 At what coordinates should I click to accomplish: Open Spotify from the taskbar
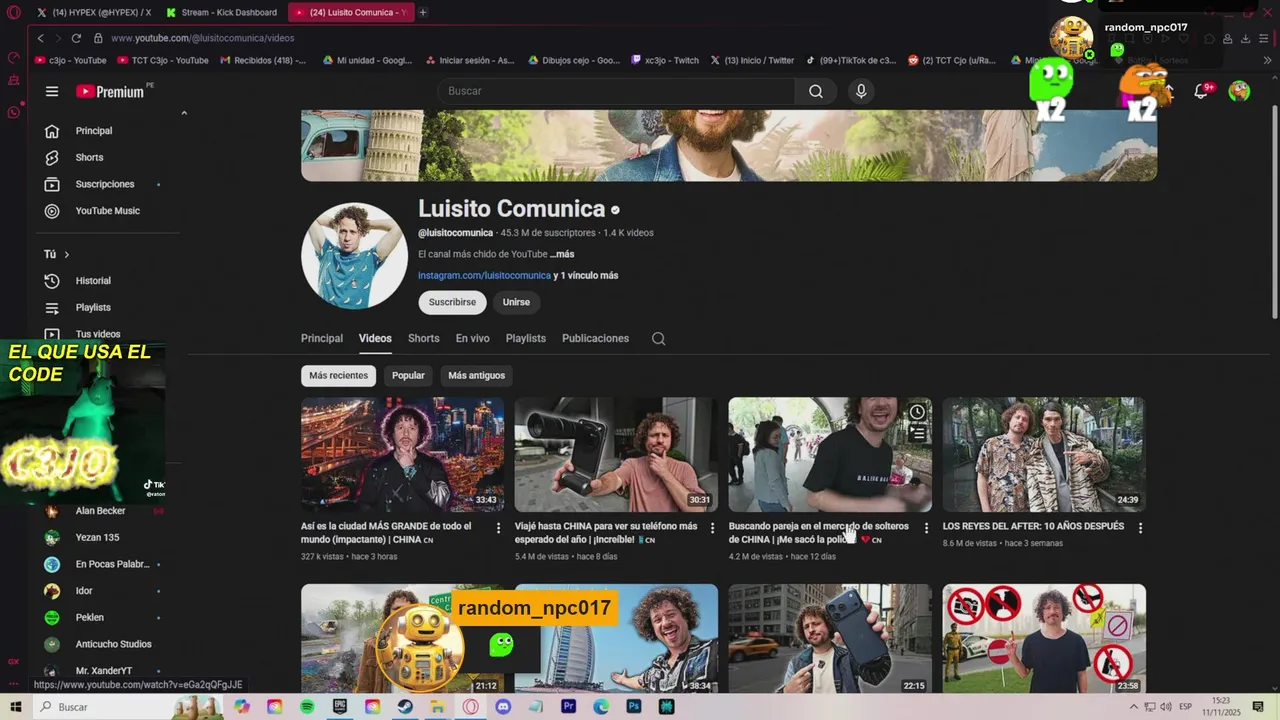pyautogui.click(x=307, y=707)
